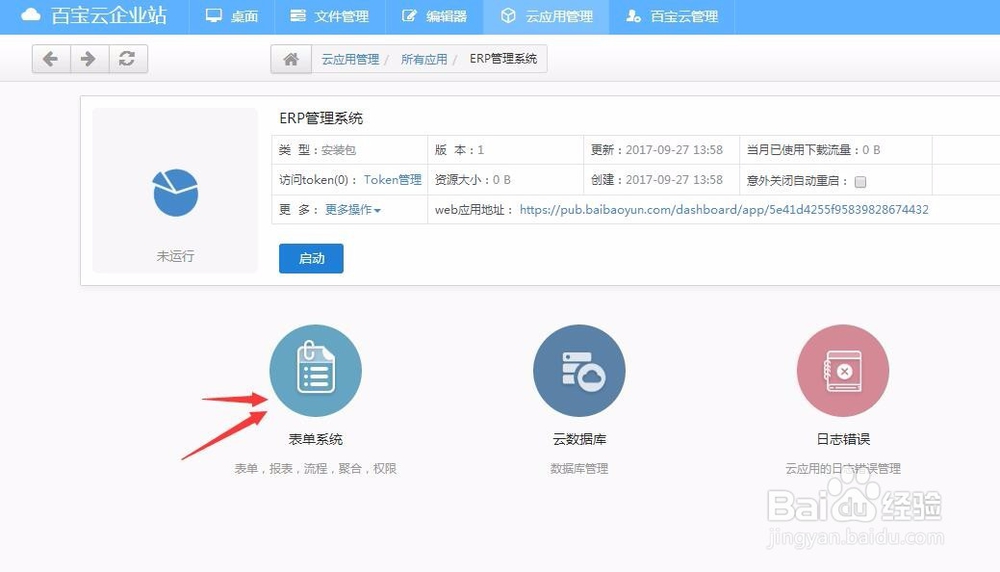Viewport: 1000px width, 572px height.
Task: Click the 数据库管理 description text
Action: pos(579,469)
